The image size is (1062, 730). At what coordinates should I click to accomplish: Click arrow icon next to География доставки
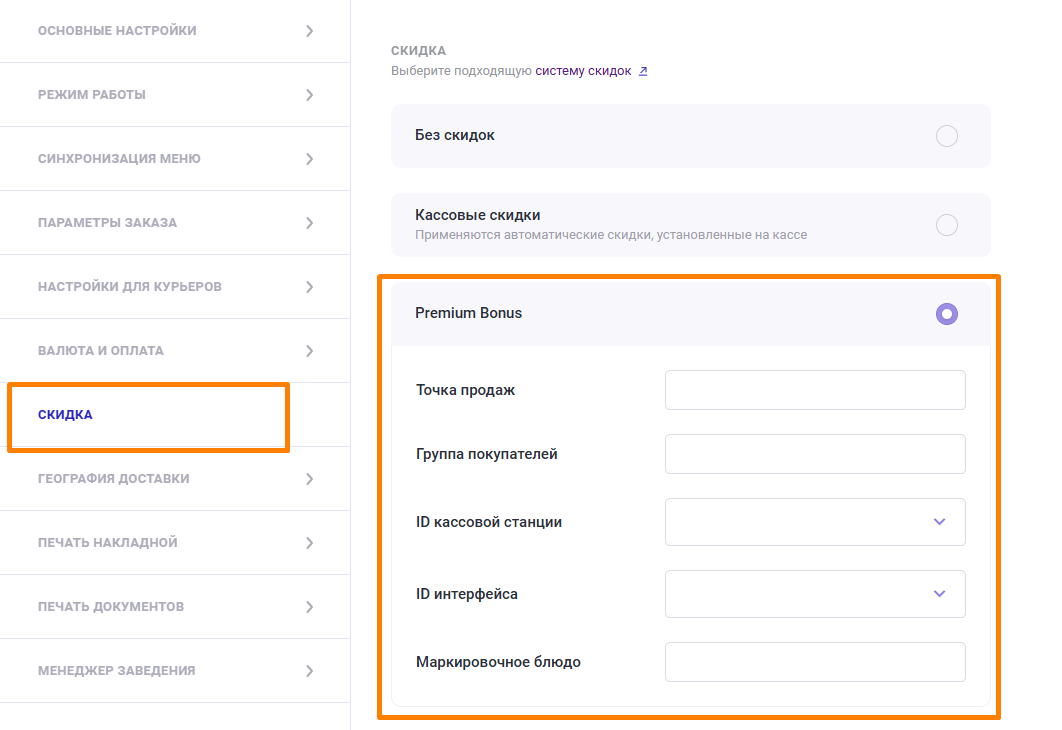(x=309, y=479)
